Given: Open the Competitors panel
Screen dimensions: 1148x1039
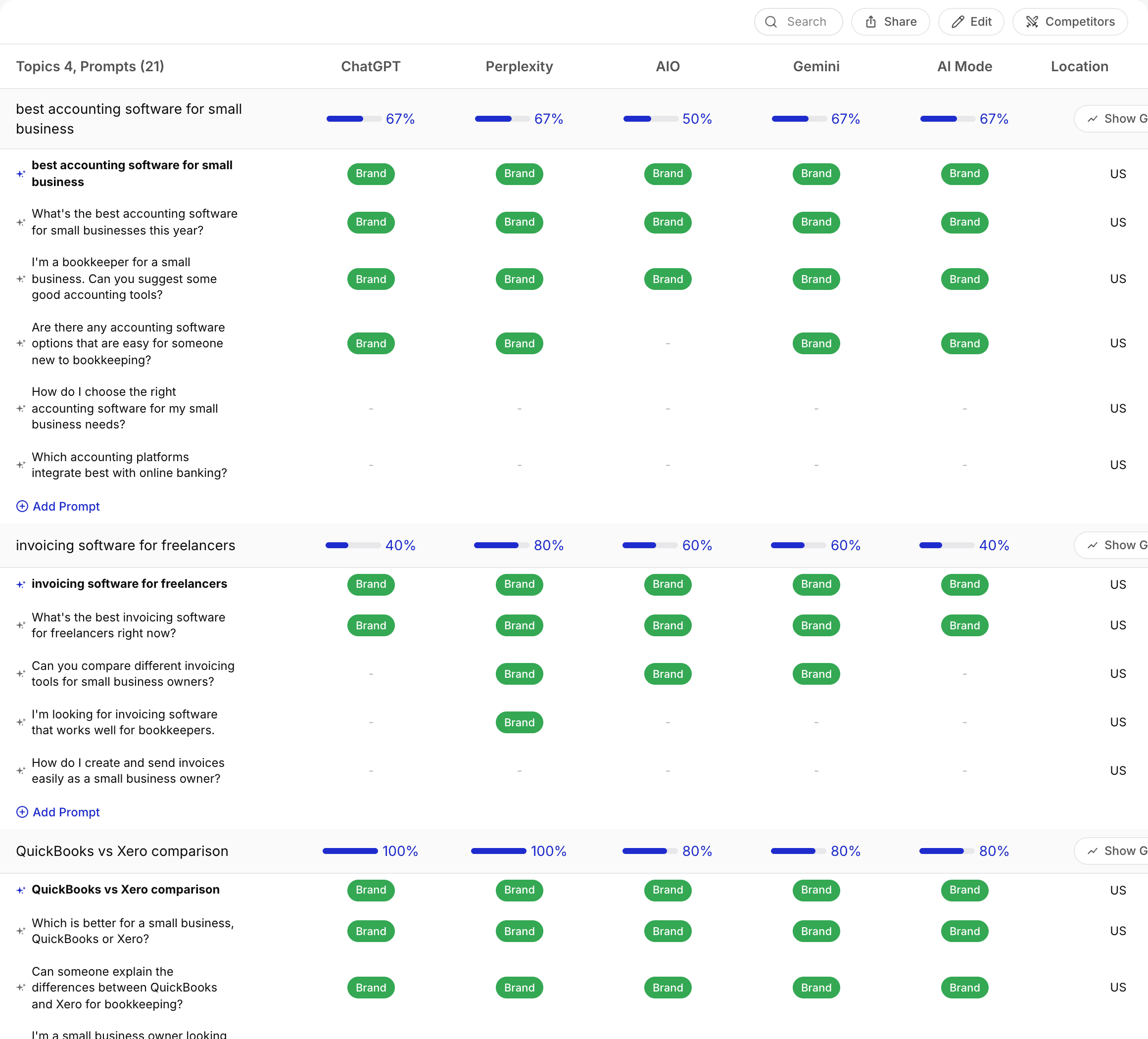Looking at the screenshot, I should click(1069, 22).
